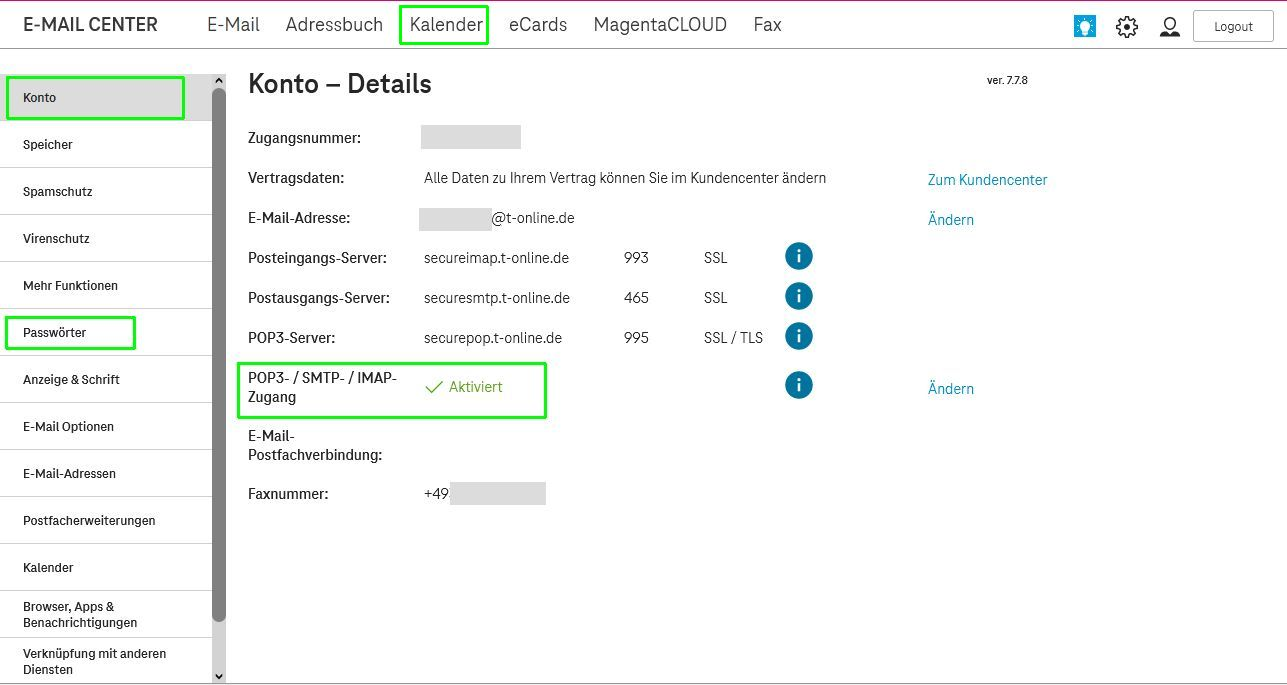Click Ändern link for E-Mail-Adresse
Screen dimensions: 1287x685
[950, 220]
